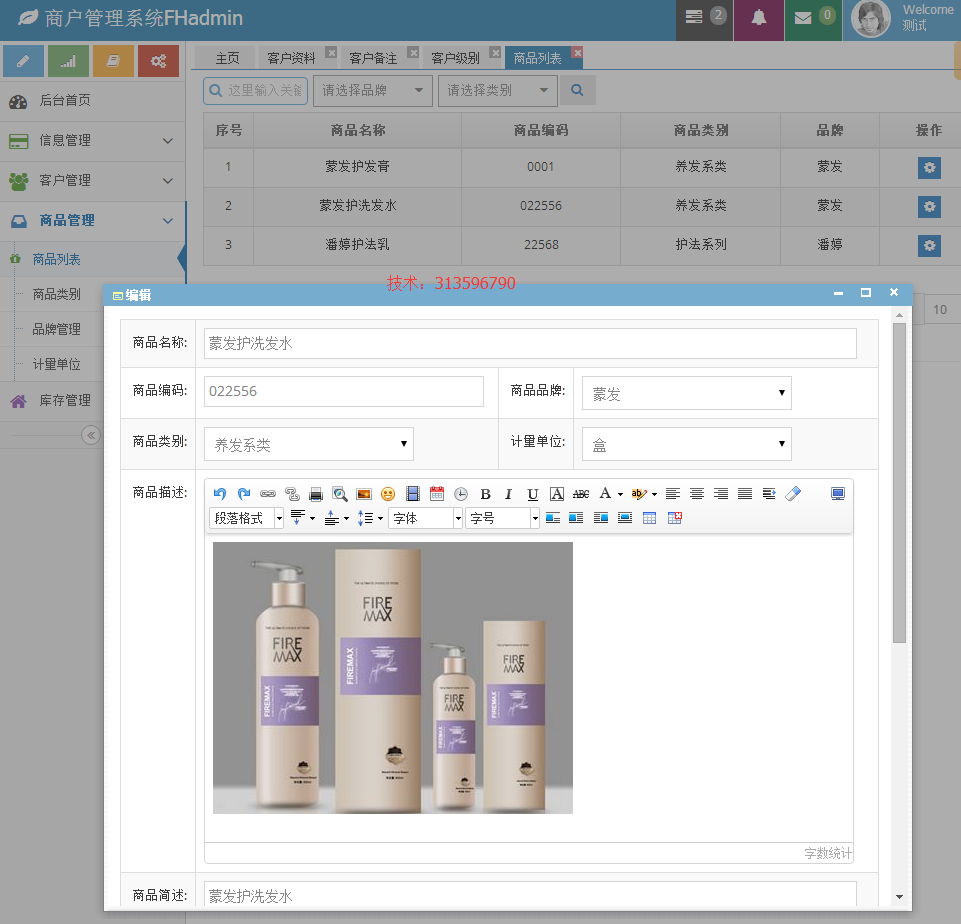Open gear action for 潘婷护法乳 row
Screen dimensions: 961x924
pyautogui.click(x=929, y=246)
